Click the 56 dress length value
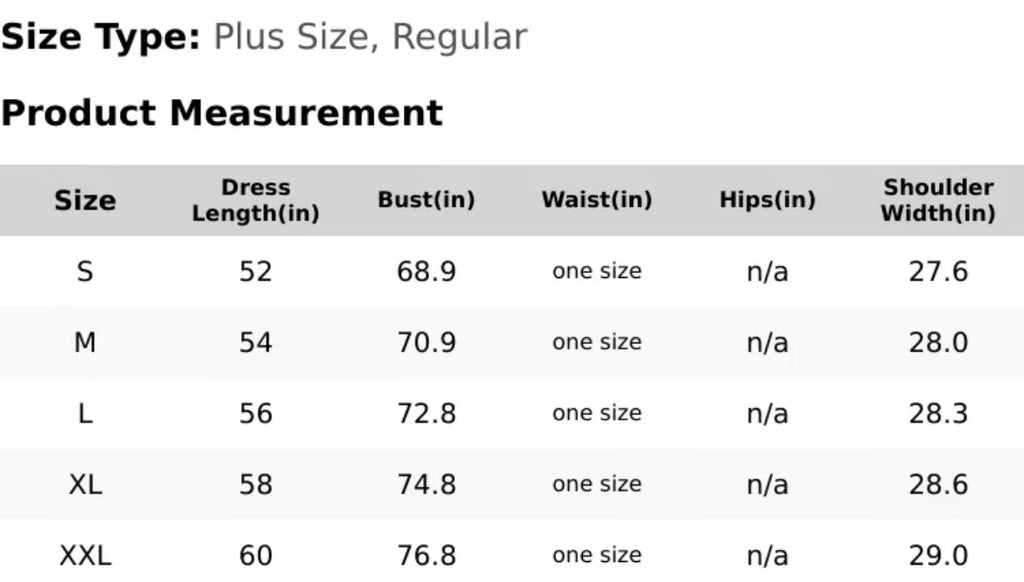This screenshot has width=1024, height=582. click(x=255, y=414)
